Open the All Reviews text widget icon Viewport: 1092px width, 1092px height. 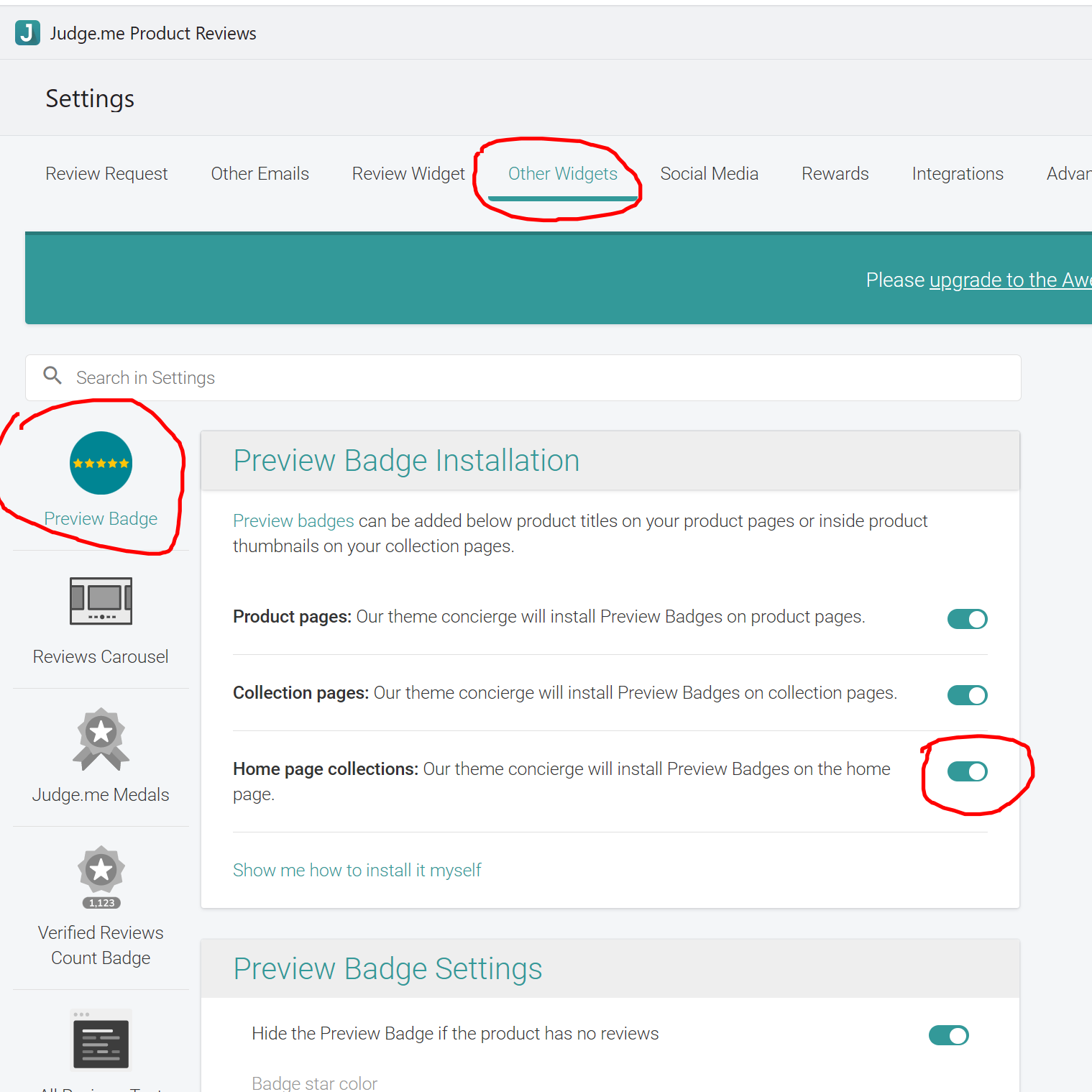(101, 1040)
